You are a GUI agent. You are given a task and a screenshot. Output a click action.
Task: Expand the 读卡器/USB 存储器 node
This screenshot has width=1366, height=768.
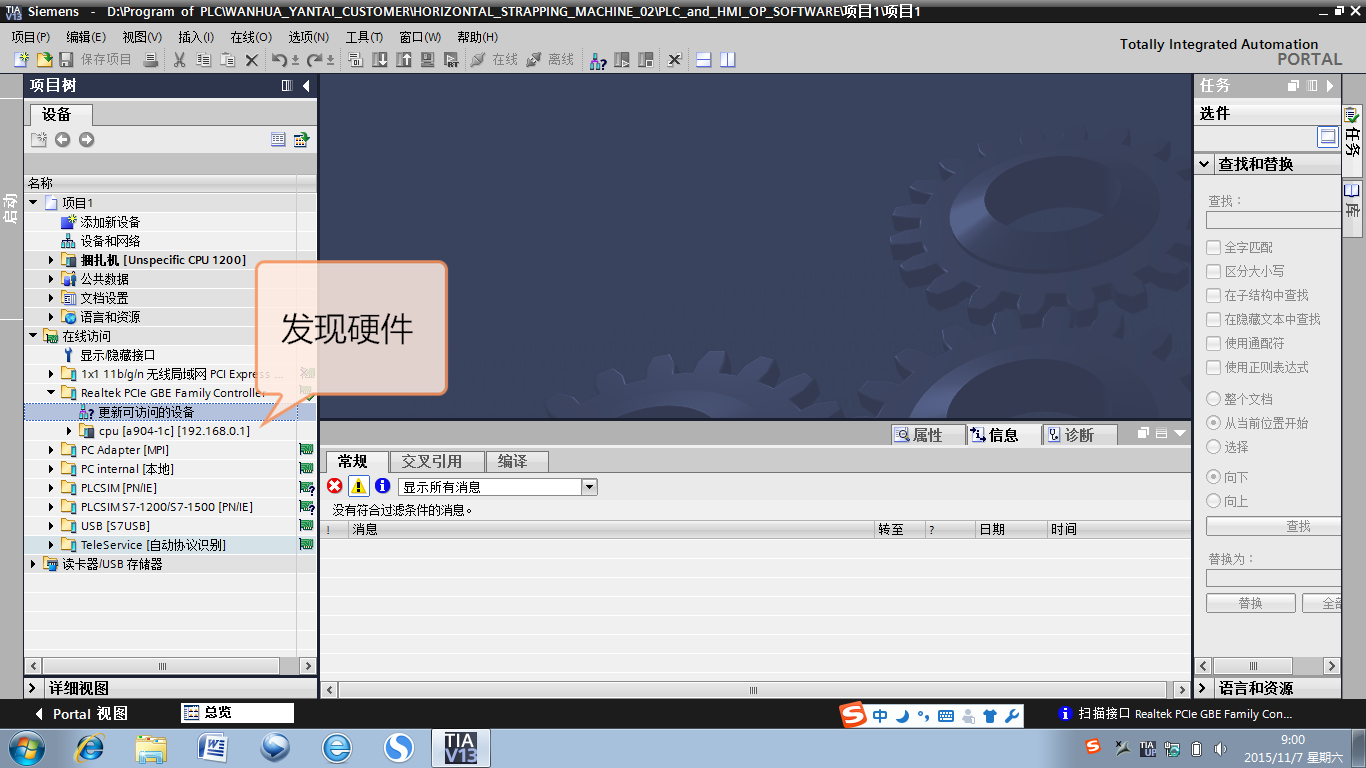click(33, 564)
